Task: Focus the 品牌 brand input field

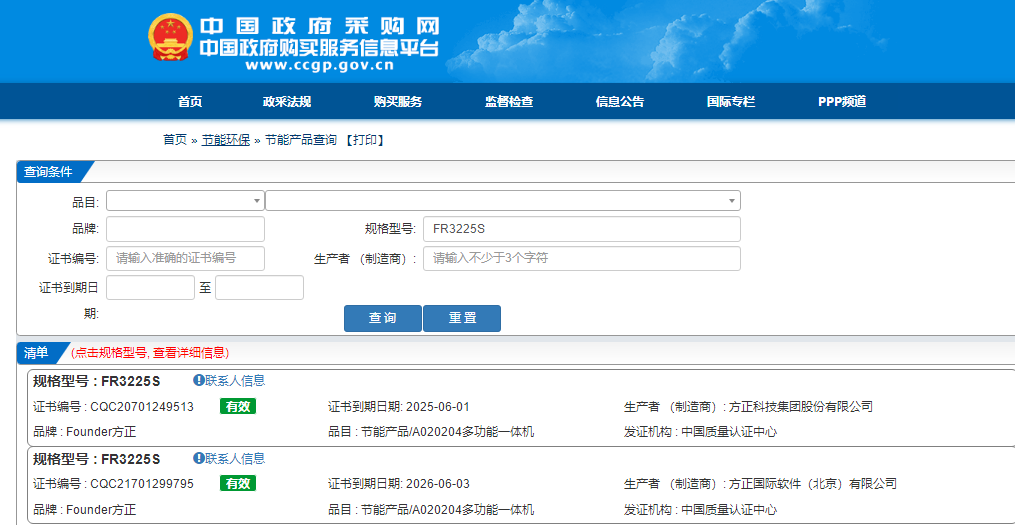Action: coord(185,229)
